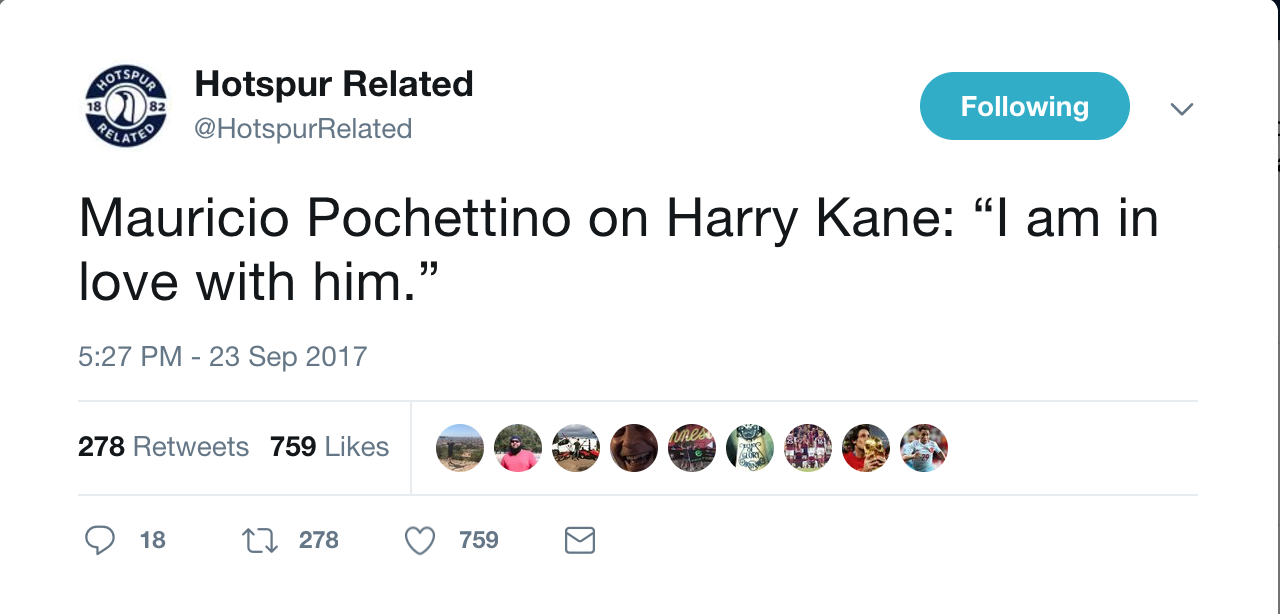Click the Mauricio Pochettino tweet text
The height and width of the screenshot is (614, 1280).
(618, 250)
